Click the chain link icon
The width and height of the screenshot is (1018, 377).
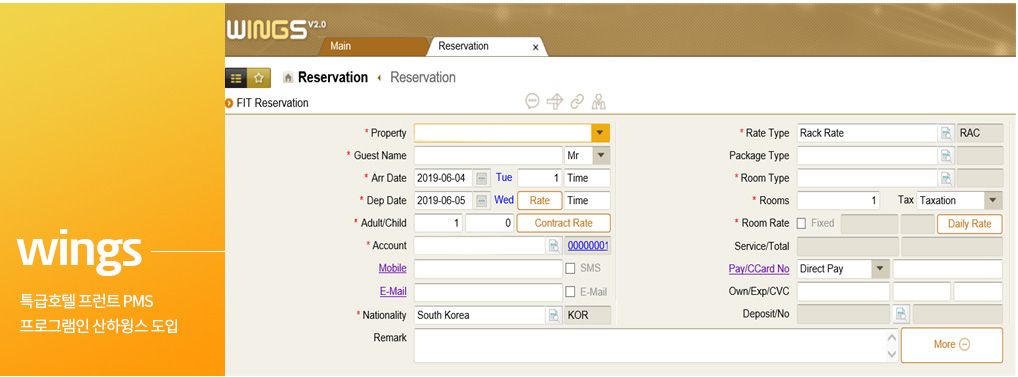577,101
